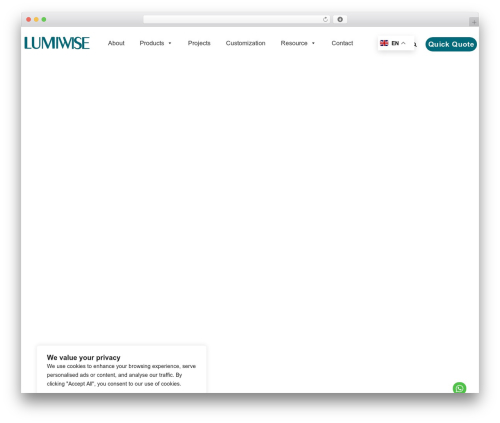Expand the EN language selector chevron

click(x=403, y=43)
